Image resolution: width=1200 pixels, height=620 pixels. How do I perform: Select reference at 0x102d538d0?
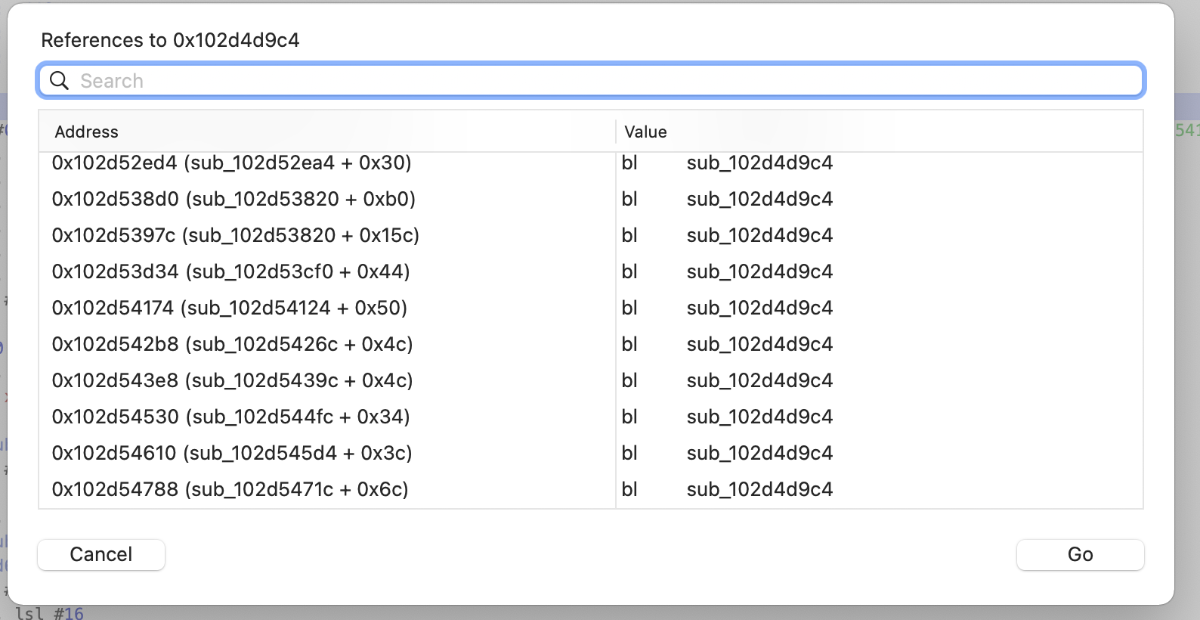233,199
